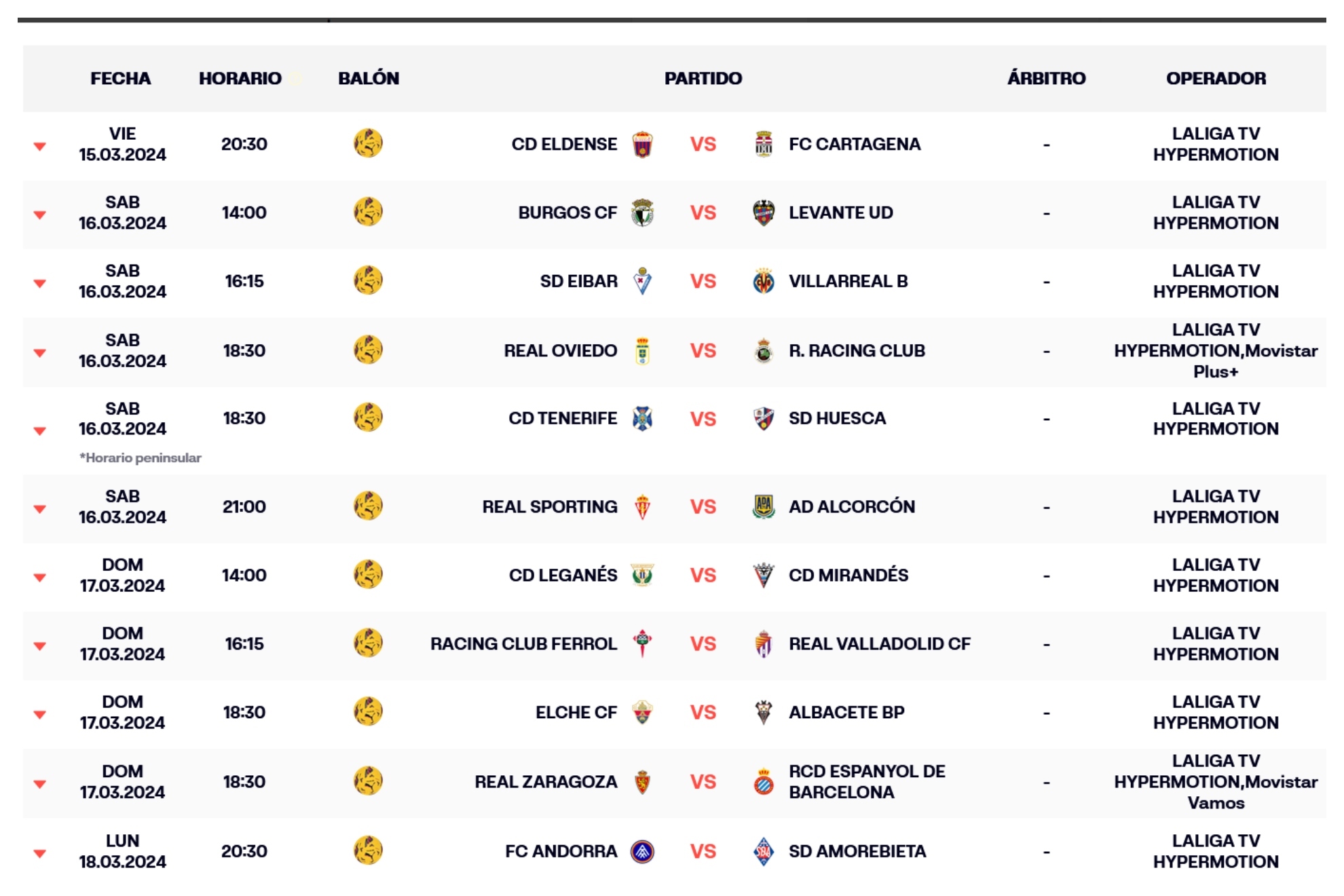Expand the FC Andorra vs Amorebieta row

click(x=40, y=853)
